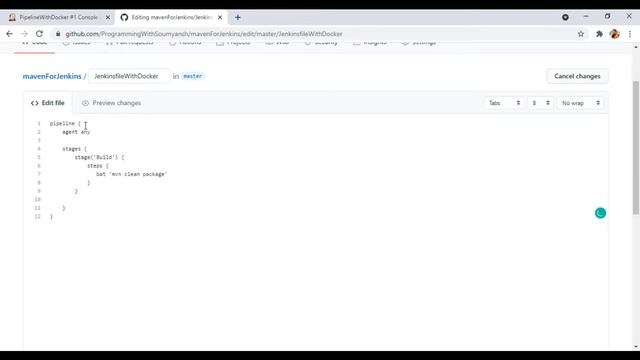Click the code line 'pipeline {'
Screen dimensions: 640x360
[65, 123]
